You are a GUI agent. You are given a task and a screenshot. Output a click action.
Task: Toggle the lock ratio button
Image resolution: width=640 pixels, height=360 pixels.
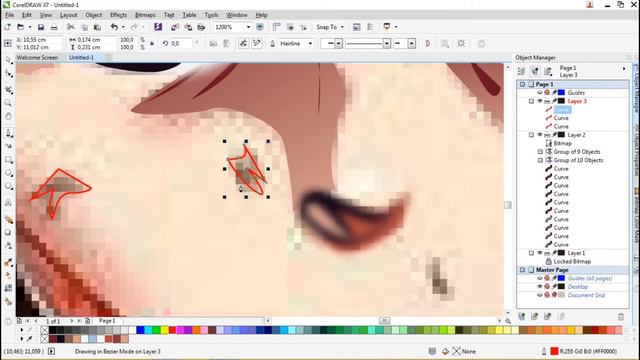pos(152,43)
